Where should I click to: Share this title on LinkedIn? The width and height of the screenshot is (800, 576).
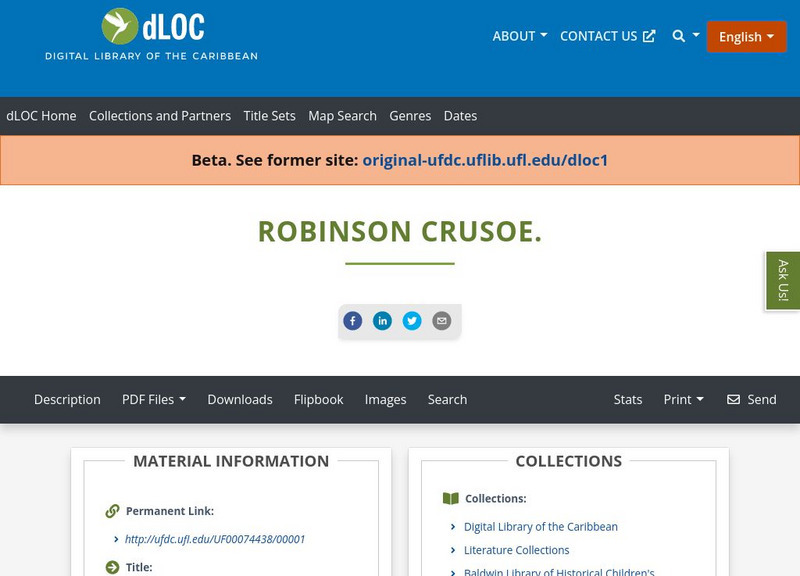383,321
